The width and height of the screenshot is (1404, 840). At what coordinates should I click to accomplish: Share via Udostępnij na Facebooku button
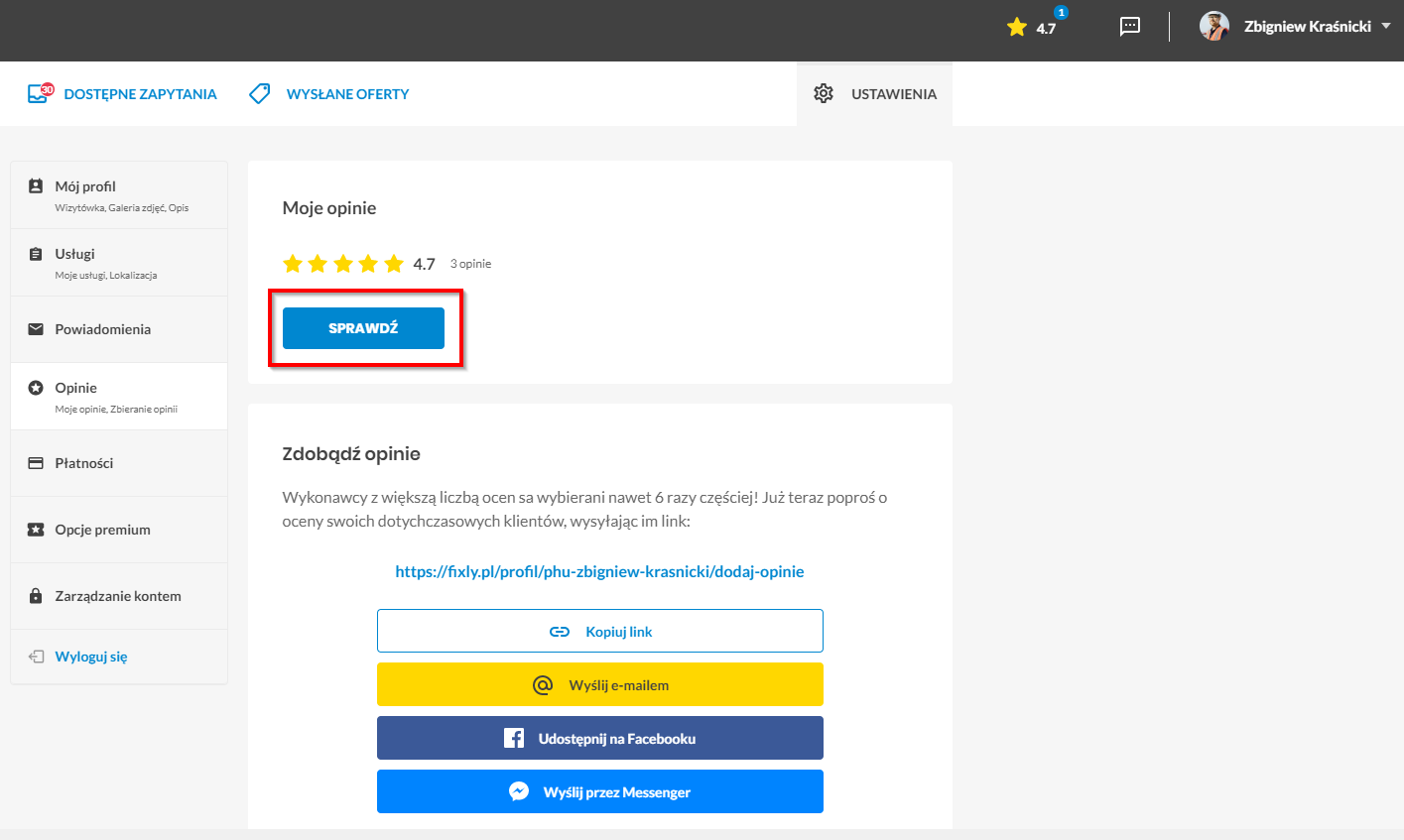click(600, 738)
